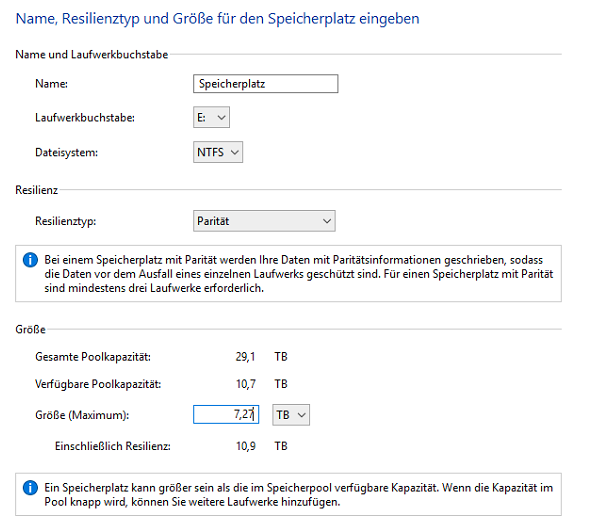
Task: Click the "Name und Laufwerkbuchstabe" group header
Action: point(92,54)
